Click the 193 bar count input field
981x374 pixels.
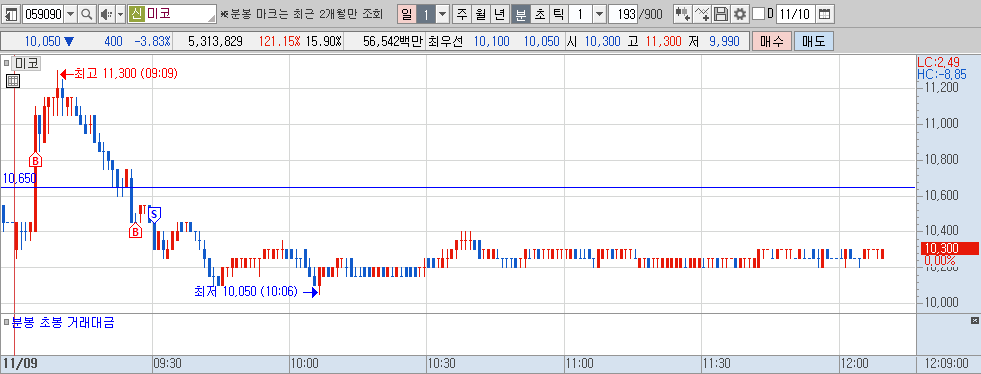pos(623,14)
